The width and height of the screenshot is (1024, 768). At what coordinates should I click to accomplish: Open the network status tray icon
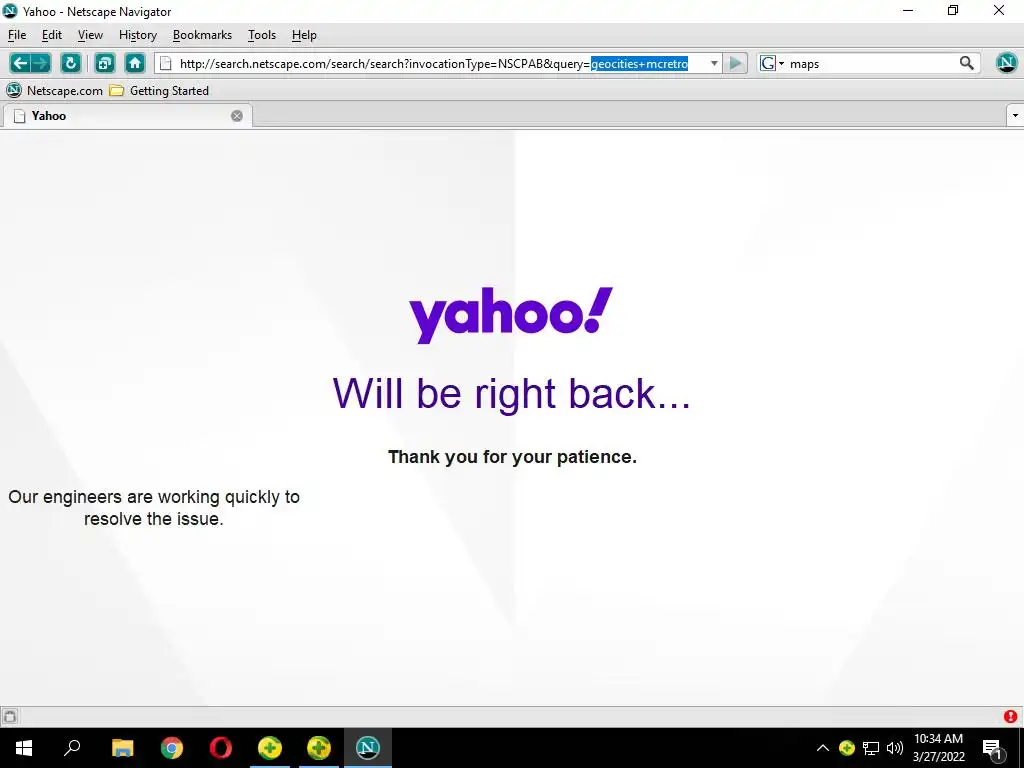point(871,748)
